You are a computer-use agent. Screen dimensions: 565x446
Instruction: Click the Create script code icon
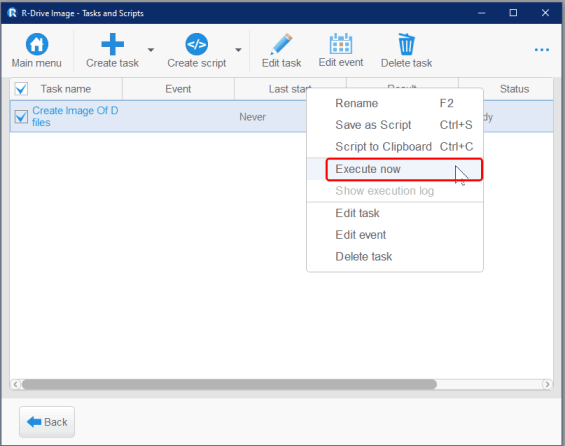click(x=196, y=44)
